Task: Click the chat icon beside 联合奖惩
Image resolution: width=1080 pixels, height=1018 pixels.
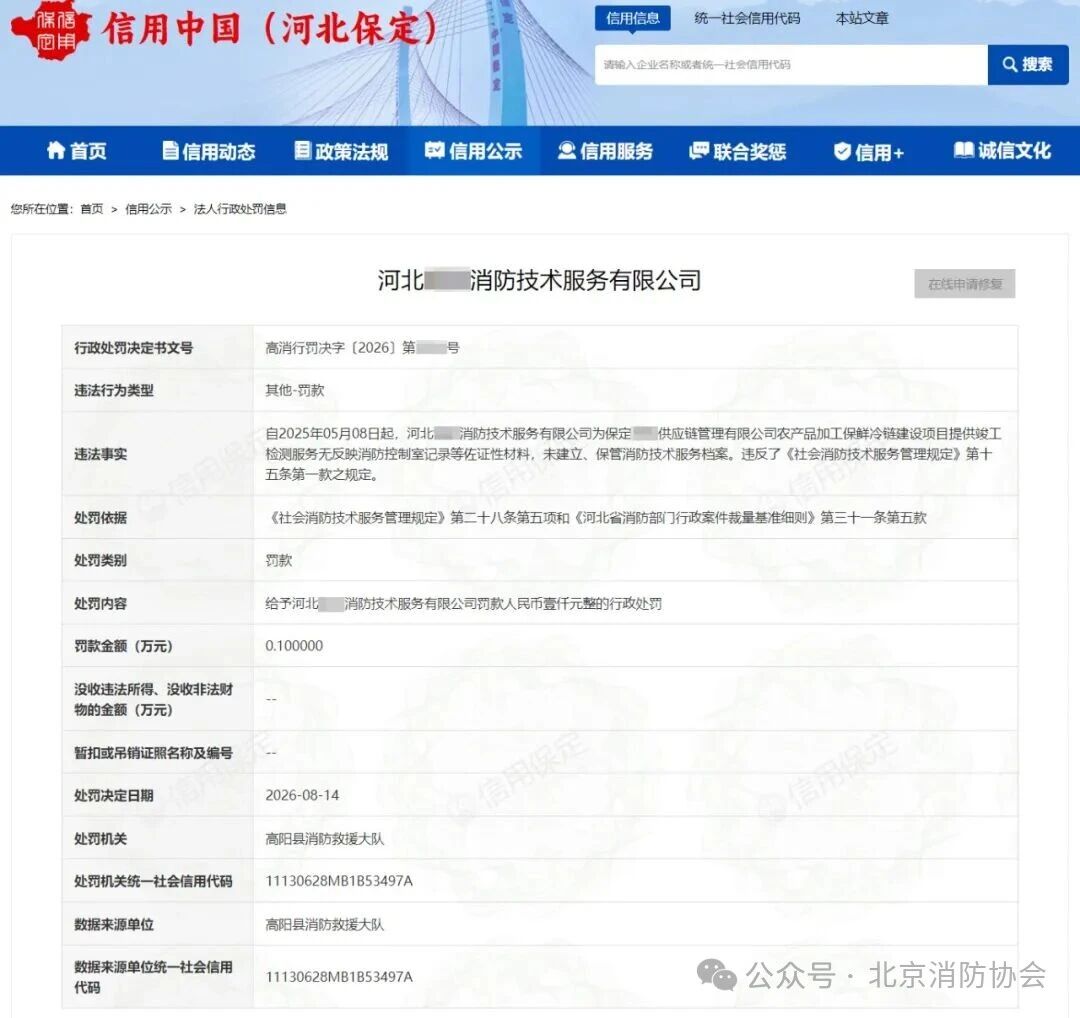Action: pyautogui.click(x=699, y=150)
